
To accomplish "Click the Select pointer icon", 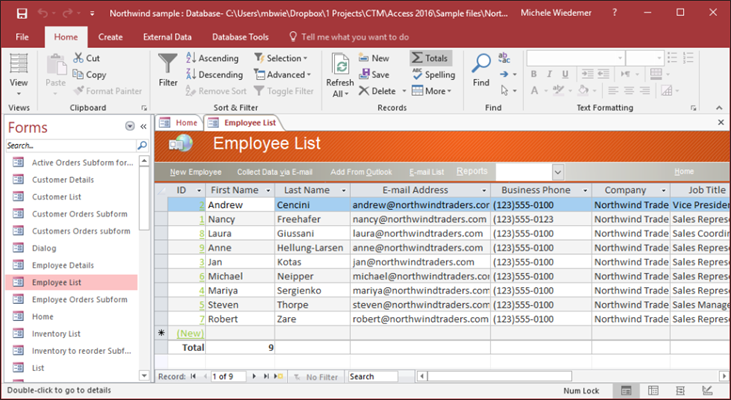I will (504, 90).
